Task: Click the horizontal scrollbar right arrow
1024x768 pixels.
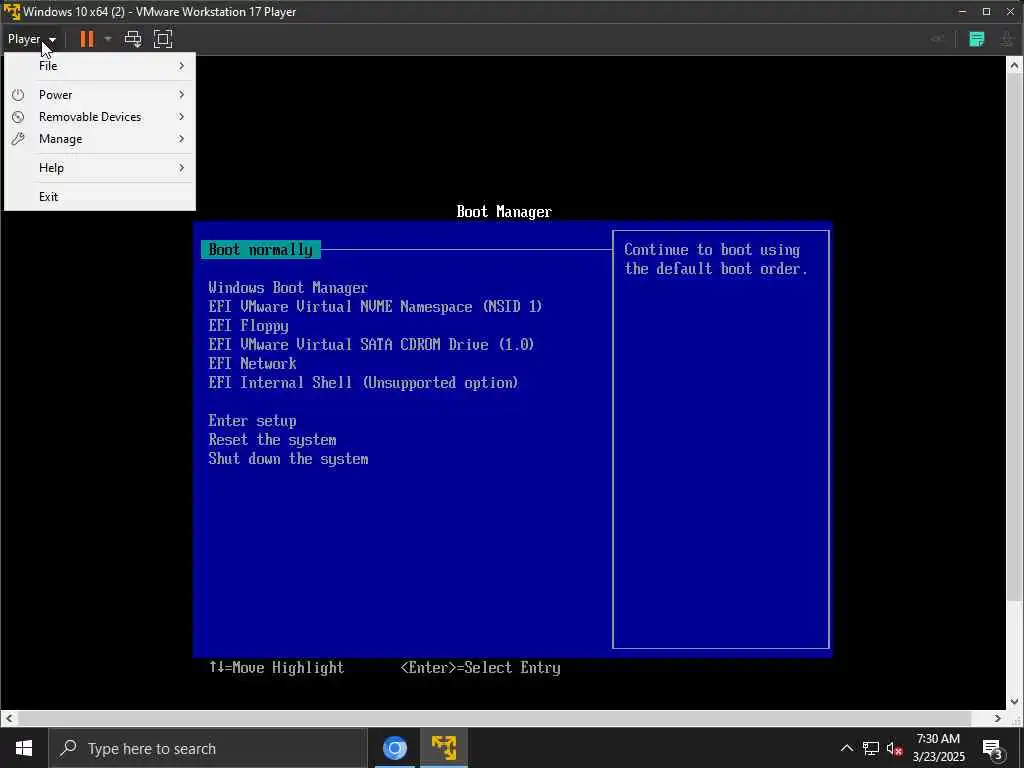Action: point(998,718)
